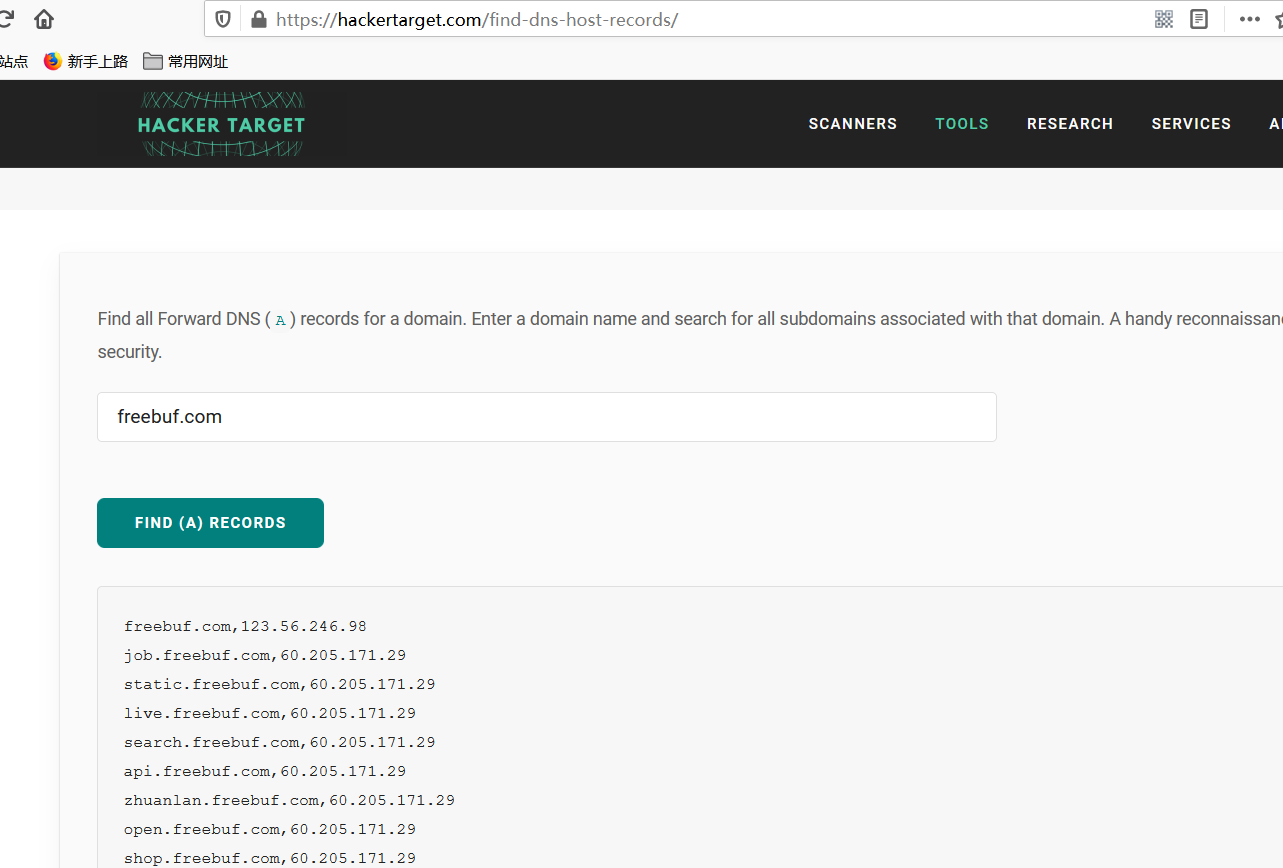Select result zhuanlan.freebuf.com row
Viewport: 1283px width, 868px height.
click(x=289, y=801)
